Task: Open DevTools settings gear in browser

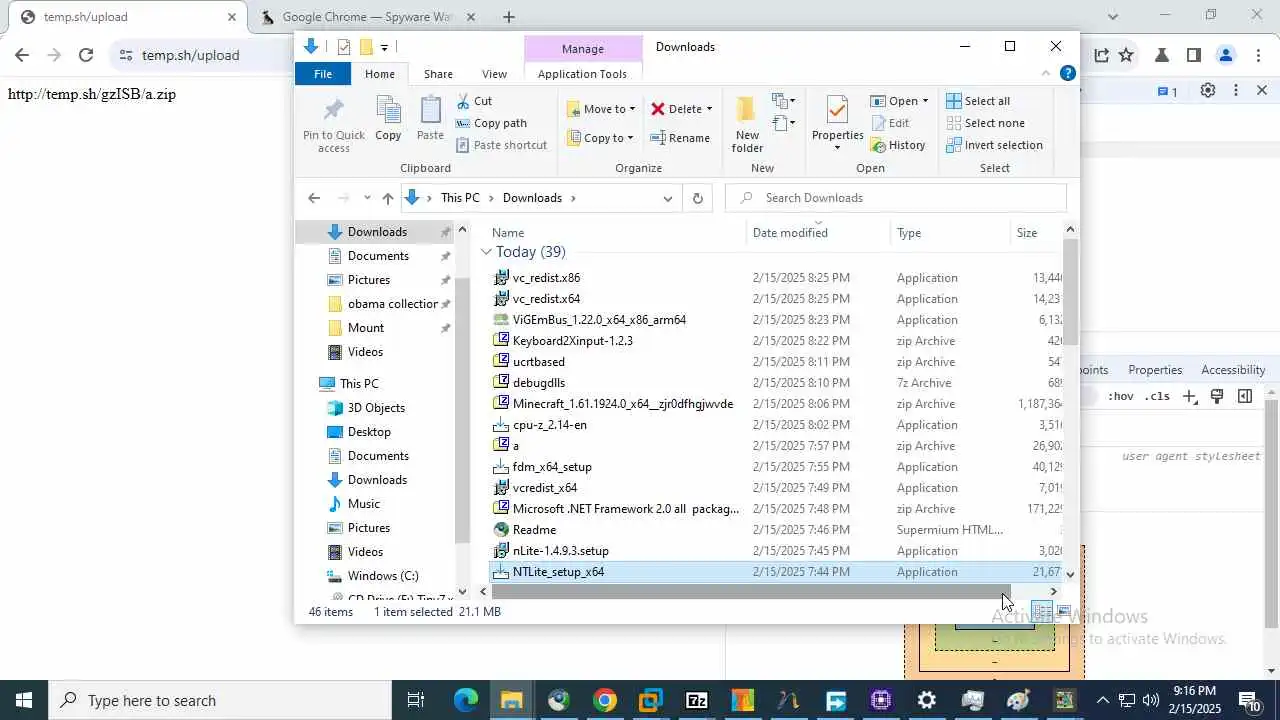Action: pos(1208,90)
